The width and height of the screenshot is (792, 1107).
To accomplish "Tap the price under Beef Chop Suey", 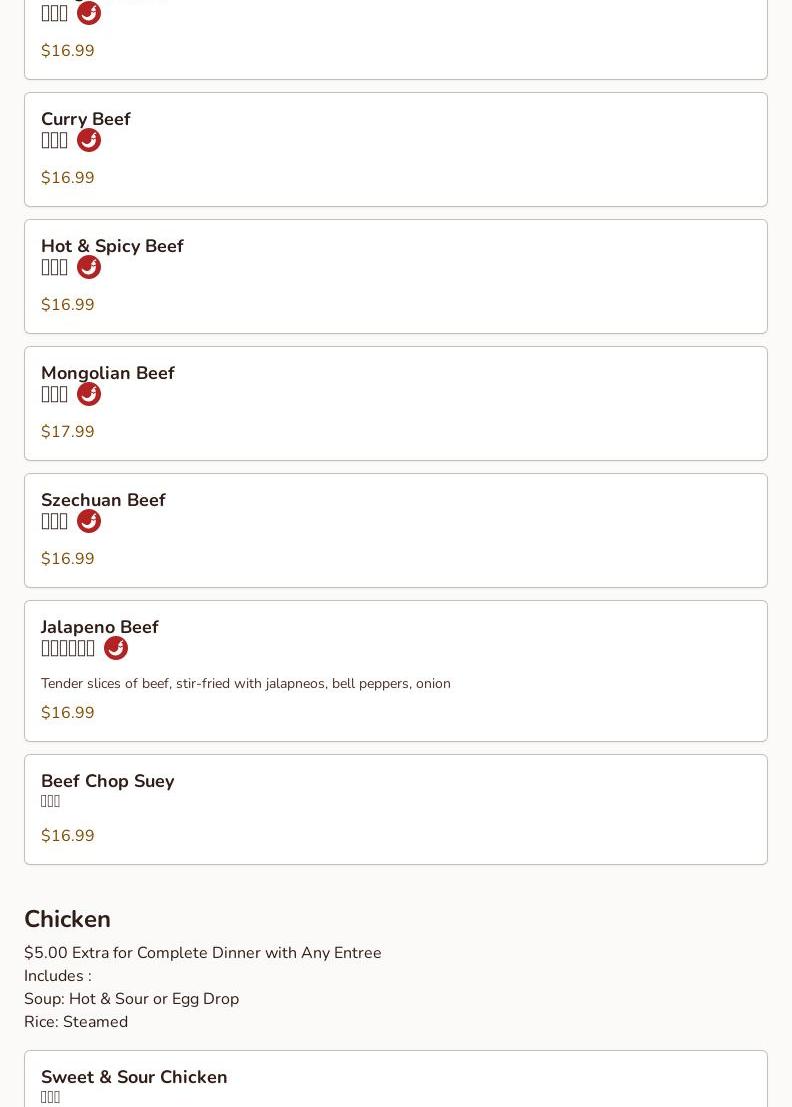I will (68, 836).
